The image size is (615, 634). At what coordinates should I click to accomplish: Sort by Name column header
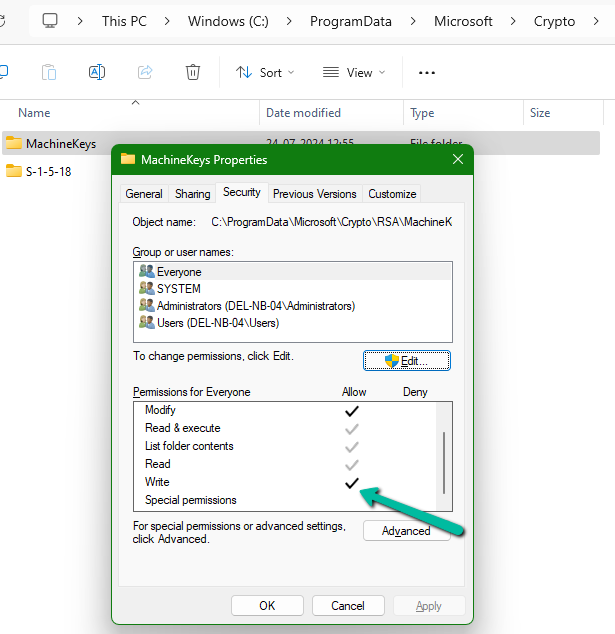coord(34,113)
